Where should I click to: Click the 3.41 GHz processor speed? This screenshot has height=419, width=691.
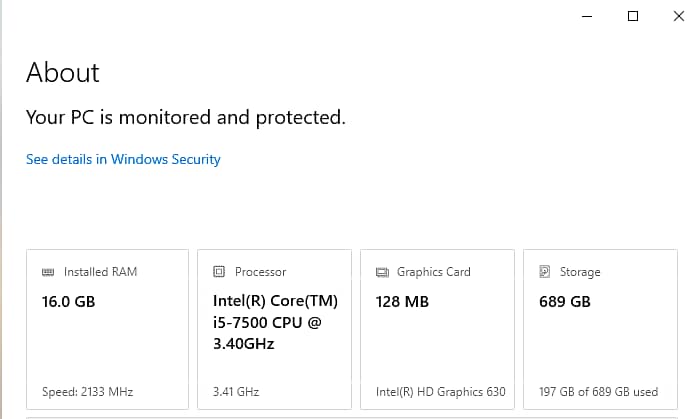point(236,392)
